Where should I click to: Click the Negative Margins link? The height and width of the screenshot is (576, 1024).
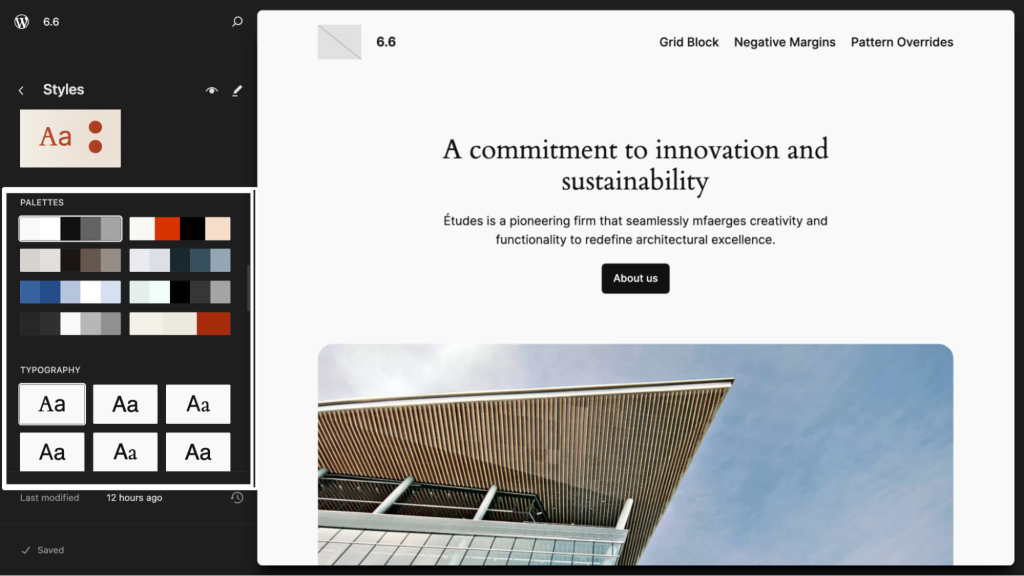[x=785, y=42]
